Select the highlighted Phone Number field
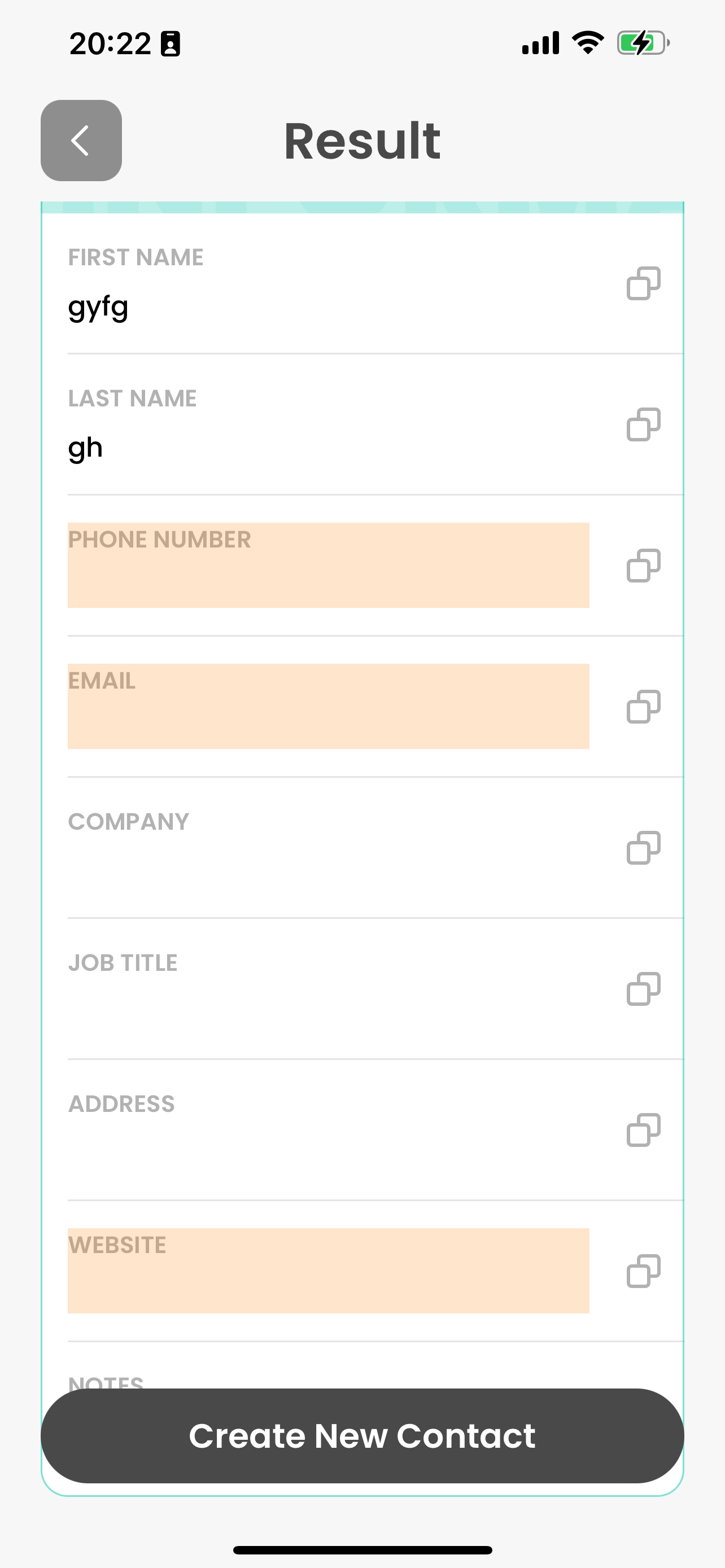Image resolution: width=725 pixels, height=1568 pixels. [328, 566]
